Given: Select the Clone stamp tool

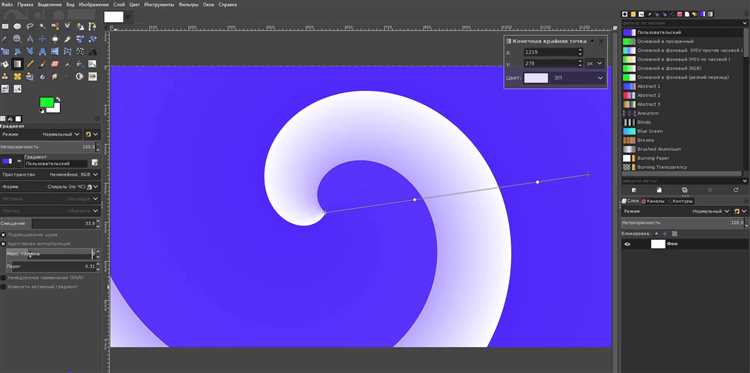Looking at the screenshot, I should click(x=5, y=77).
